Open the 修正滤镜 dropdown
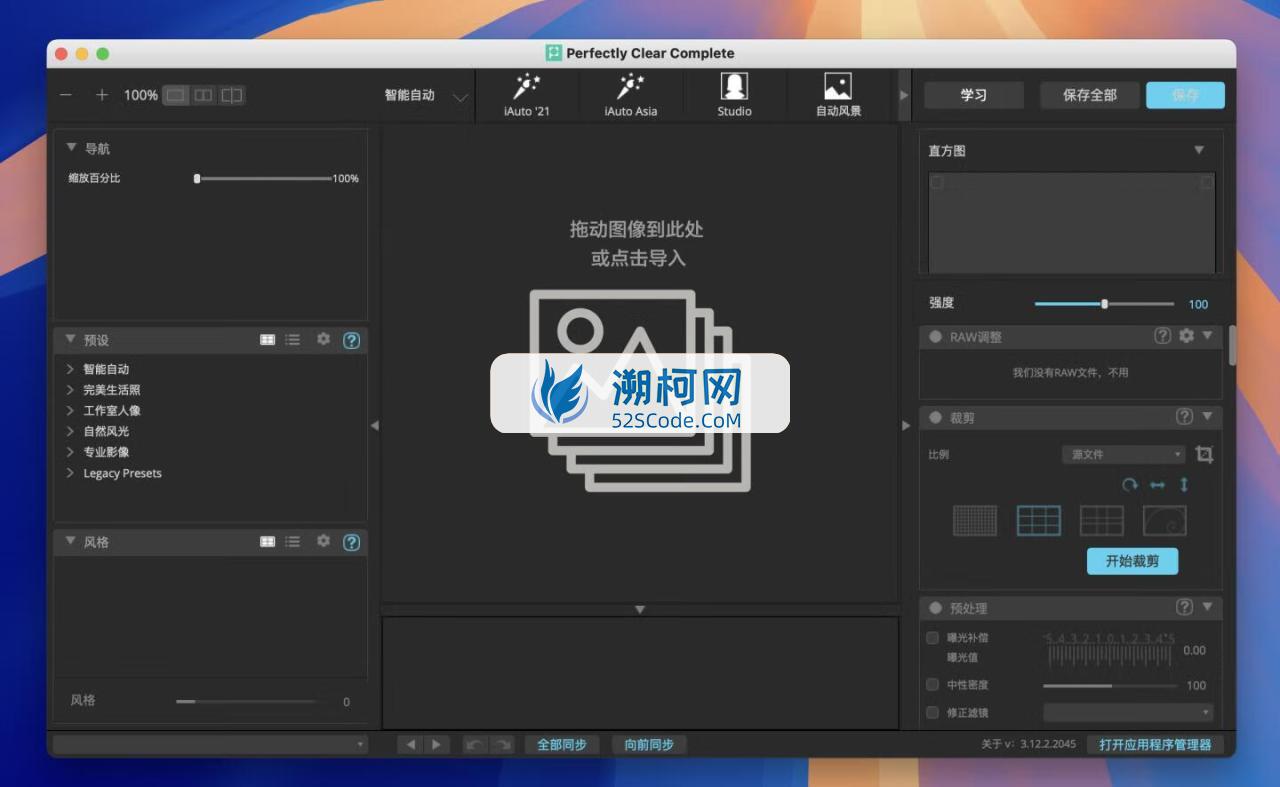Screen dimensions: 1280x787 coord(1128,713)
